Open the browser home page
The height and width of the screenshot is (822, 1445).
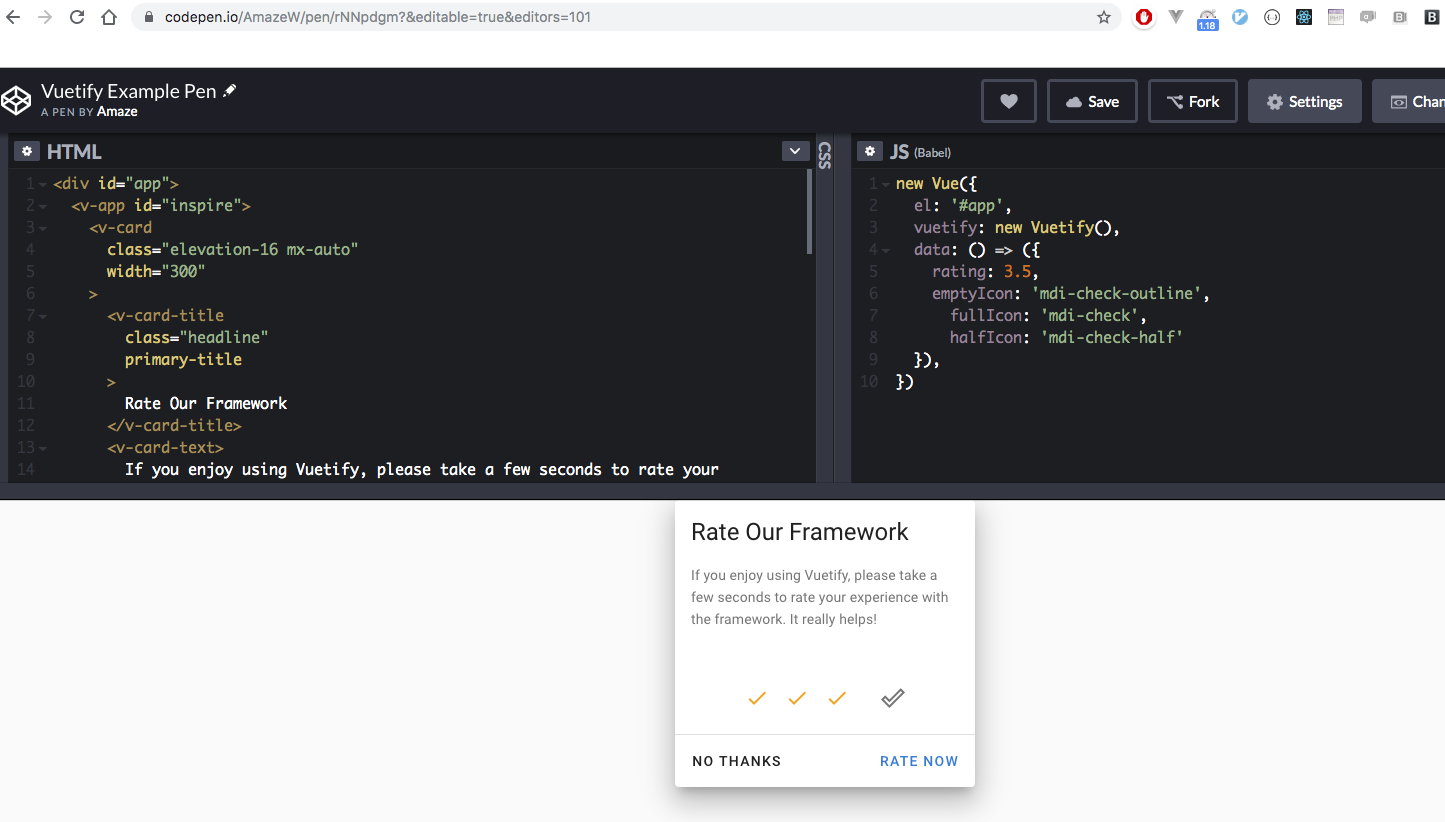[109, 17]
